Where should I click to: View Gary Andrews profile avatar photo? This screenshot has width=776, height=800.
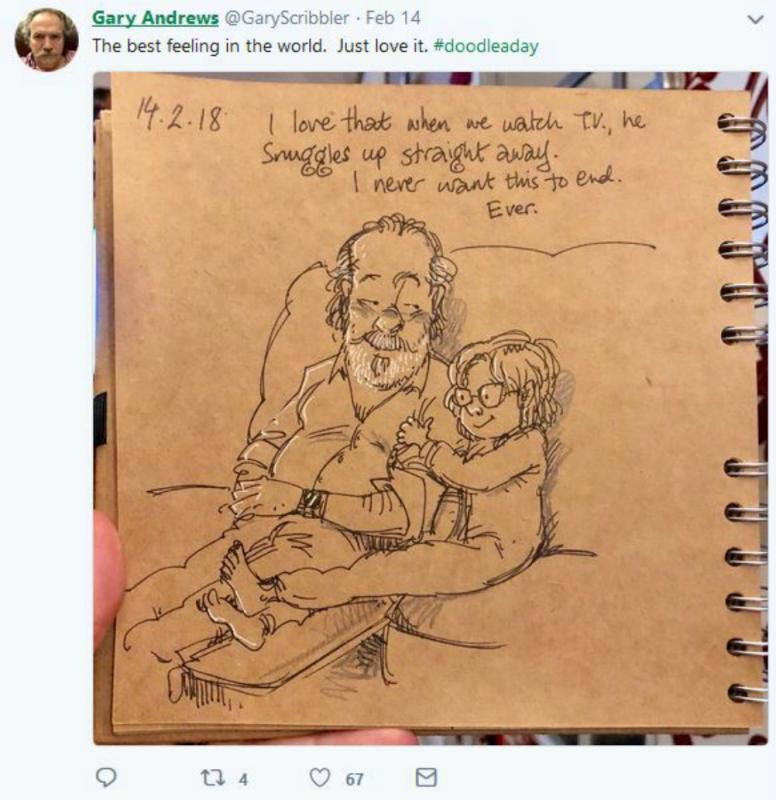46,39
